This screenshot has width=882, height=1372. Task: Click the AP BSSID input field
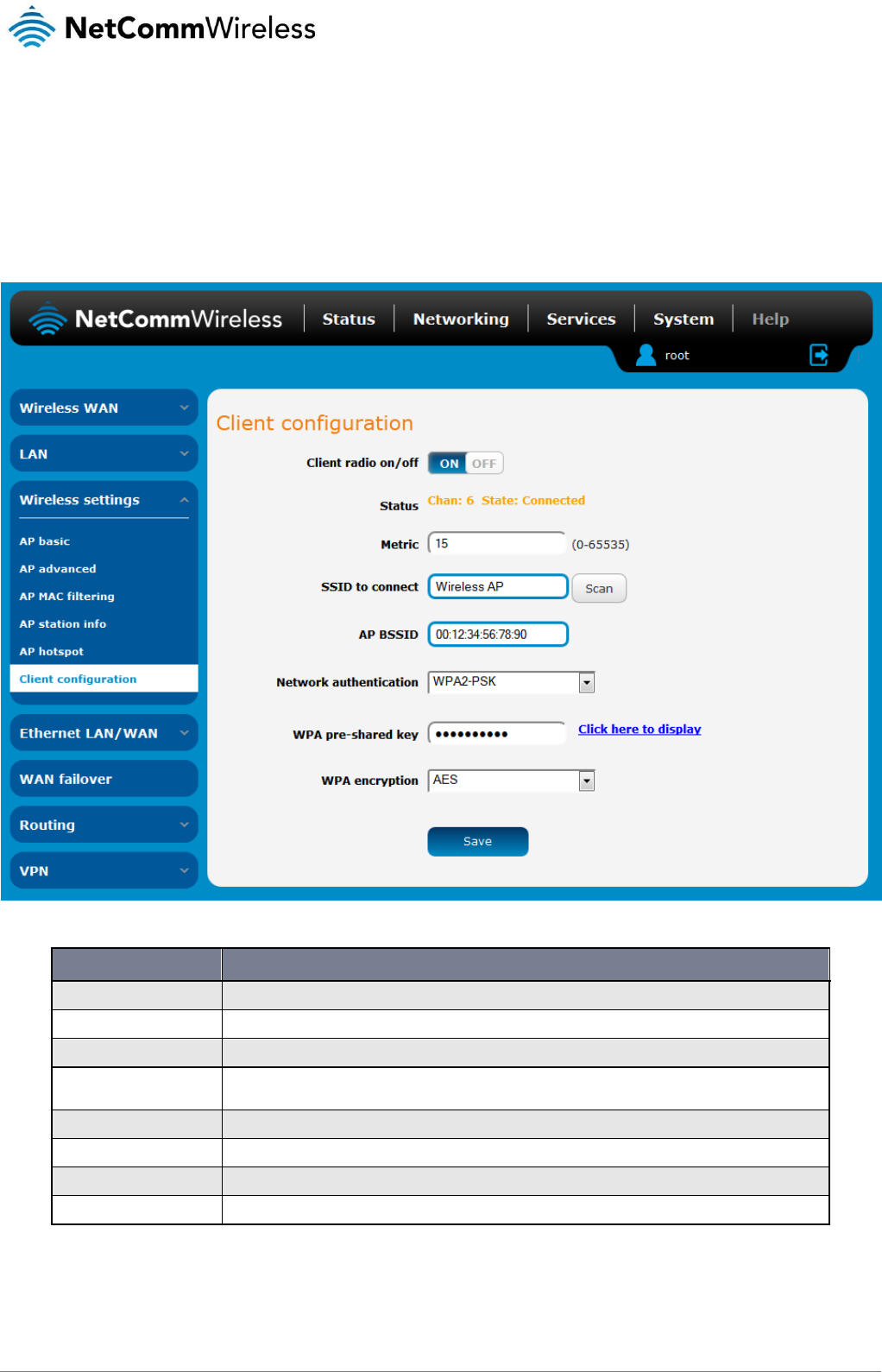coord(498,634)
